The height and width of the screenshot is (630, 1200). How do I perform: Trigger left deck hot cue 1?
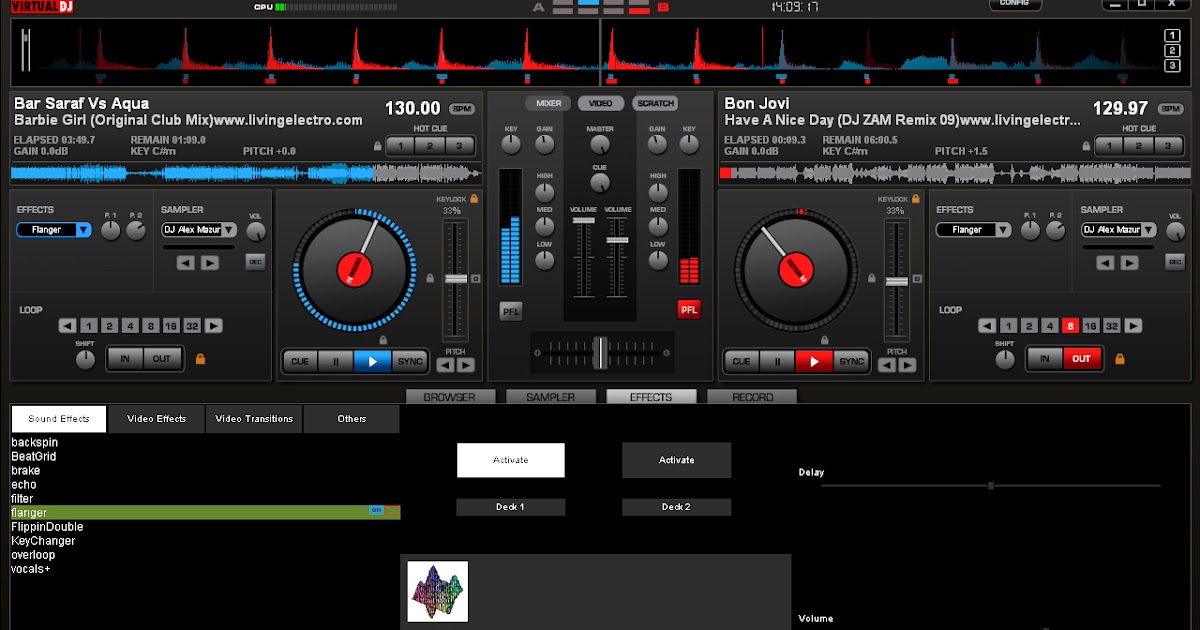coord(401,146)
